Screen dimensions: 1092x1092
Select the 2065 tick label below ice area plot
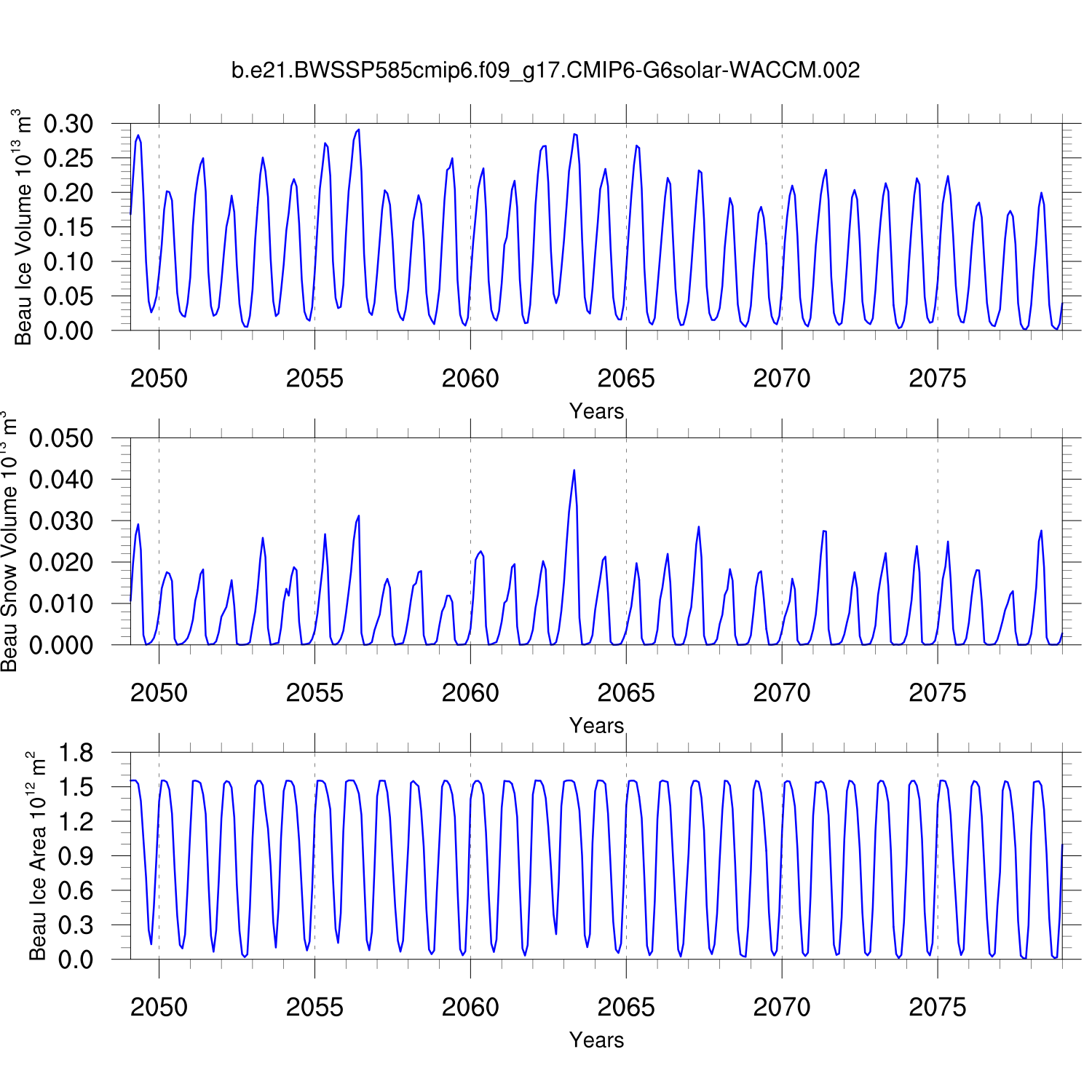(x=625, y=1008)
